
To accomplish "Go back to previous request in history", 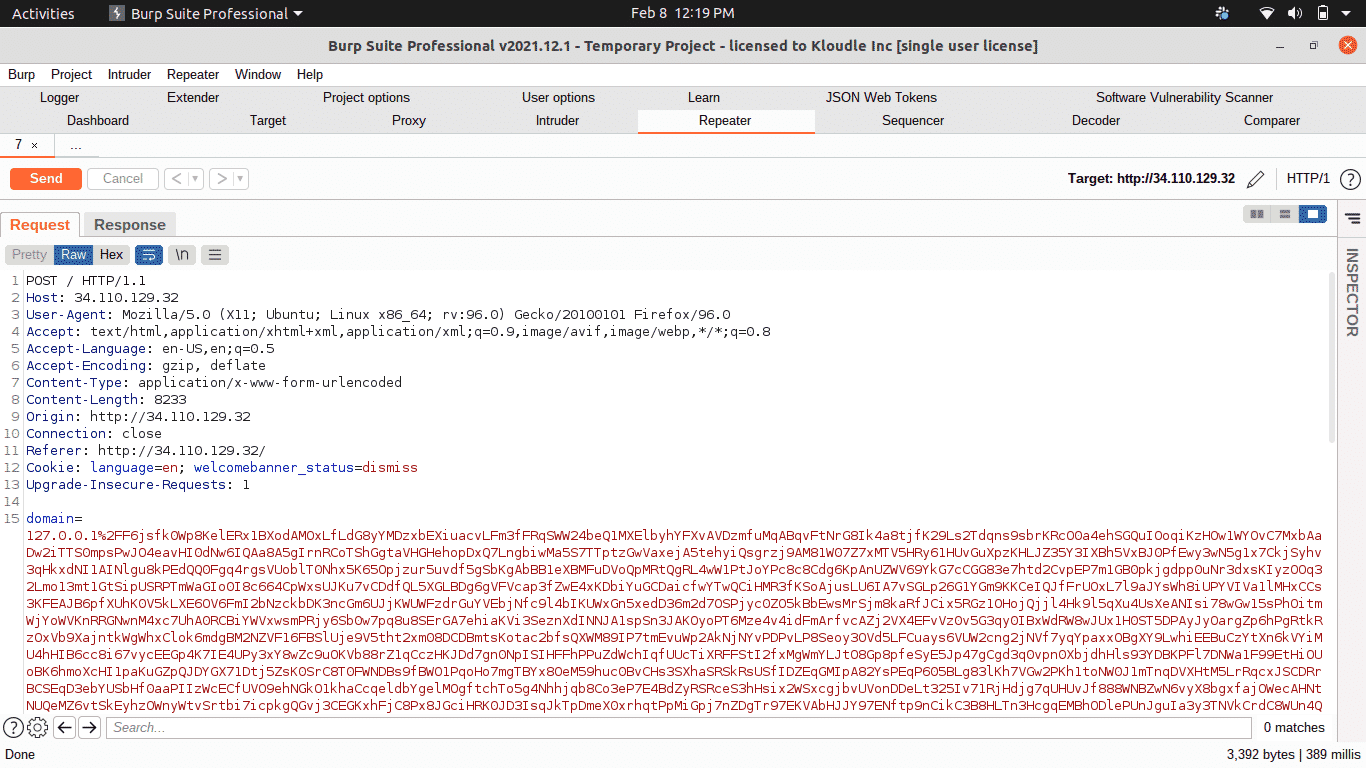I will click(176, 179).
